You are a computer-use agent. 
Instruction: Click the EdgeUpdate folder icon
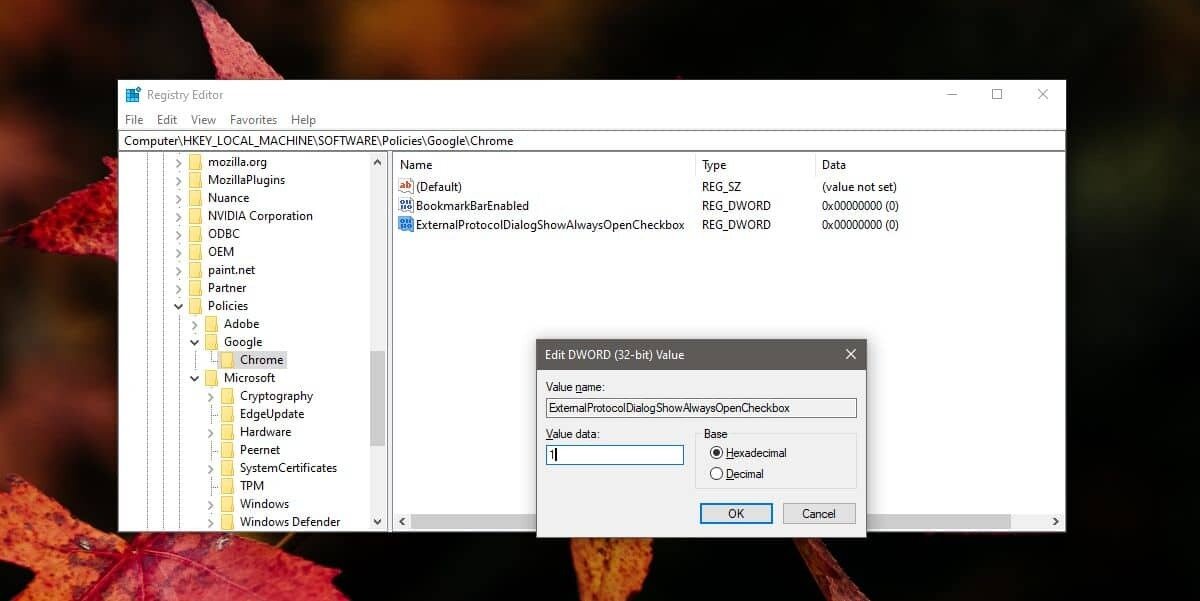pos(228,414)
